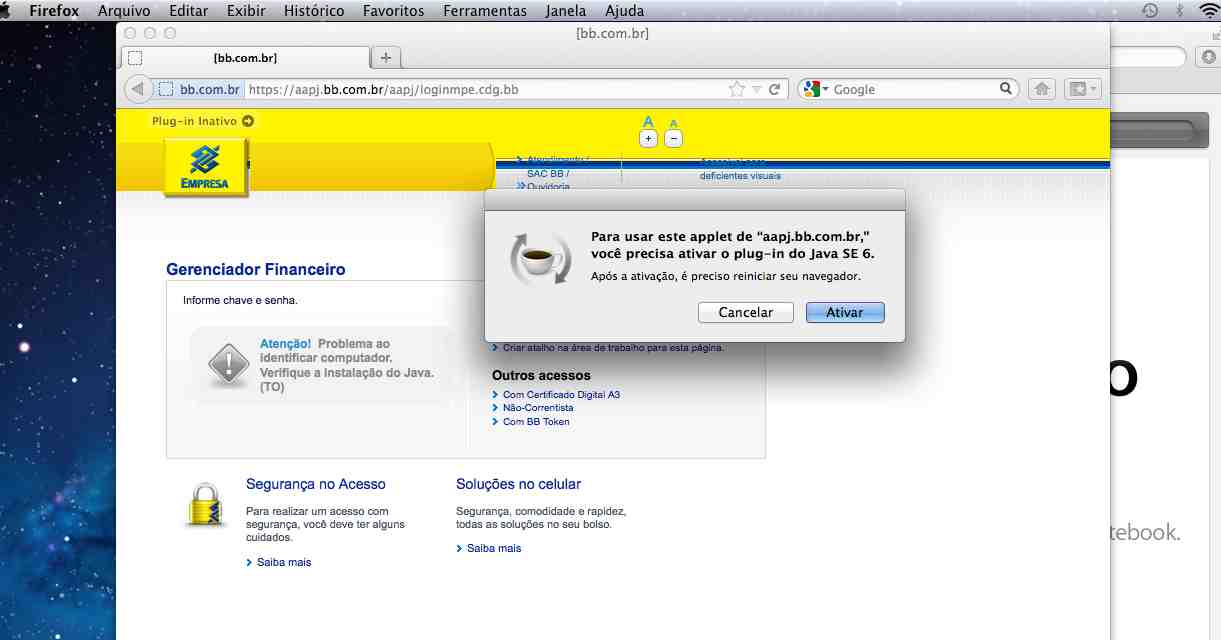Viewport: 1221px width, 640px height.
Task: Click the Gerenciador Financeiro heading
Action: point(256,270)
